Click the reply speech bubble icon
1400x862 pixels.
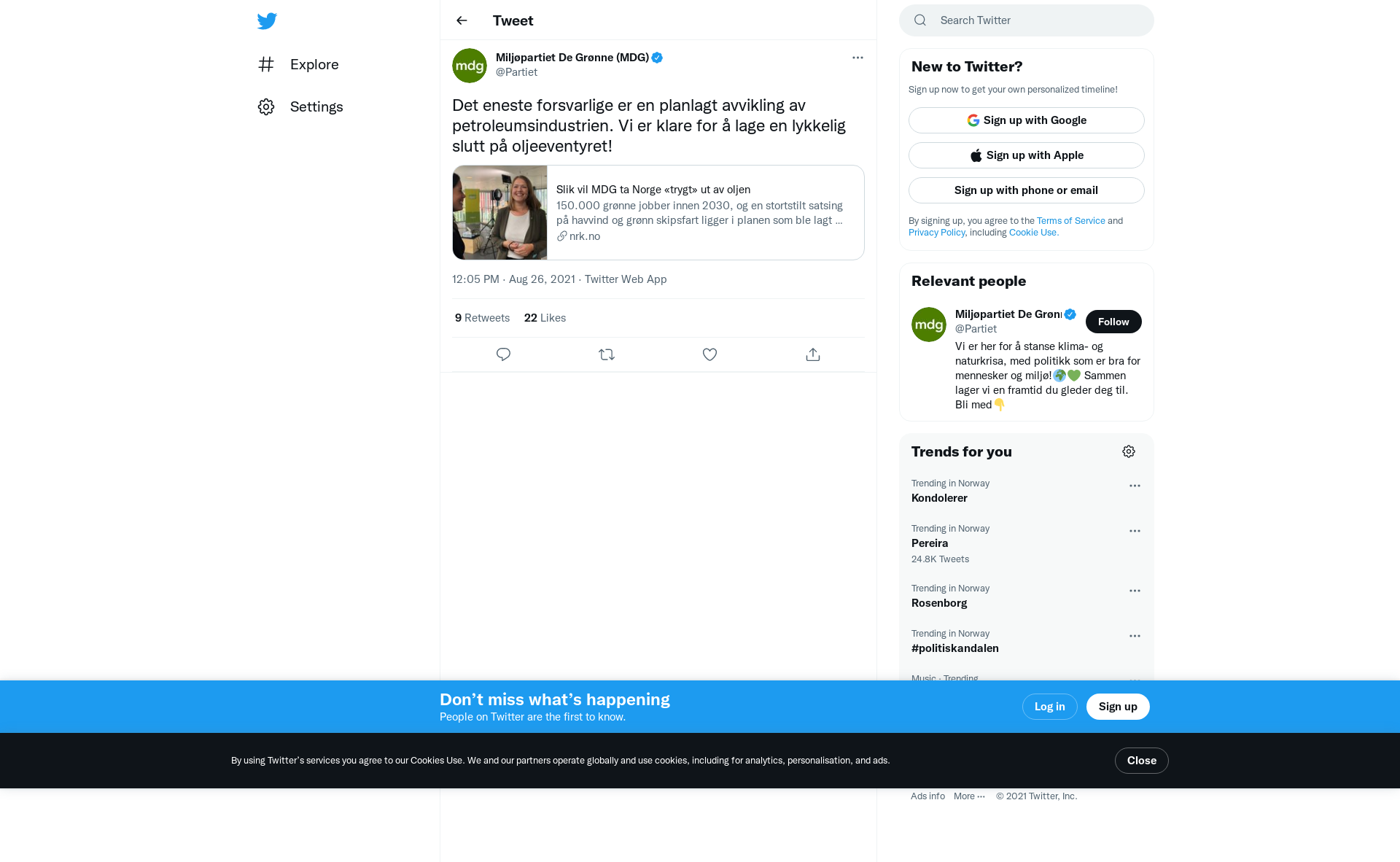click(x=503, y=354)
